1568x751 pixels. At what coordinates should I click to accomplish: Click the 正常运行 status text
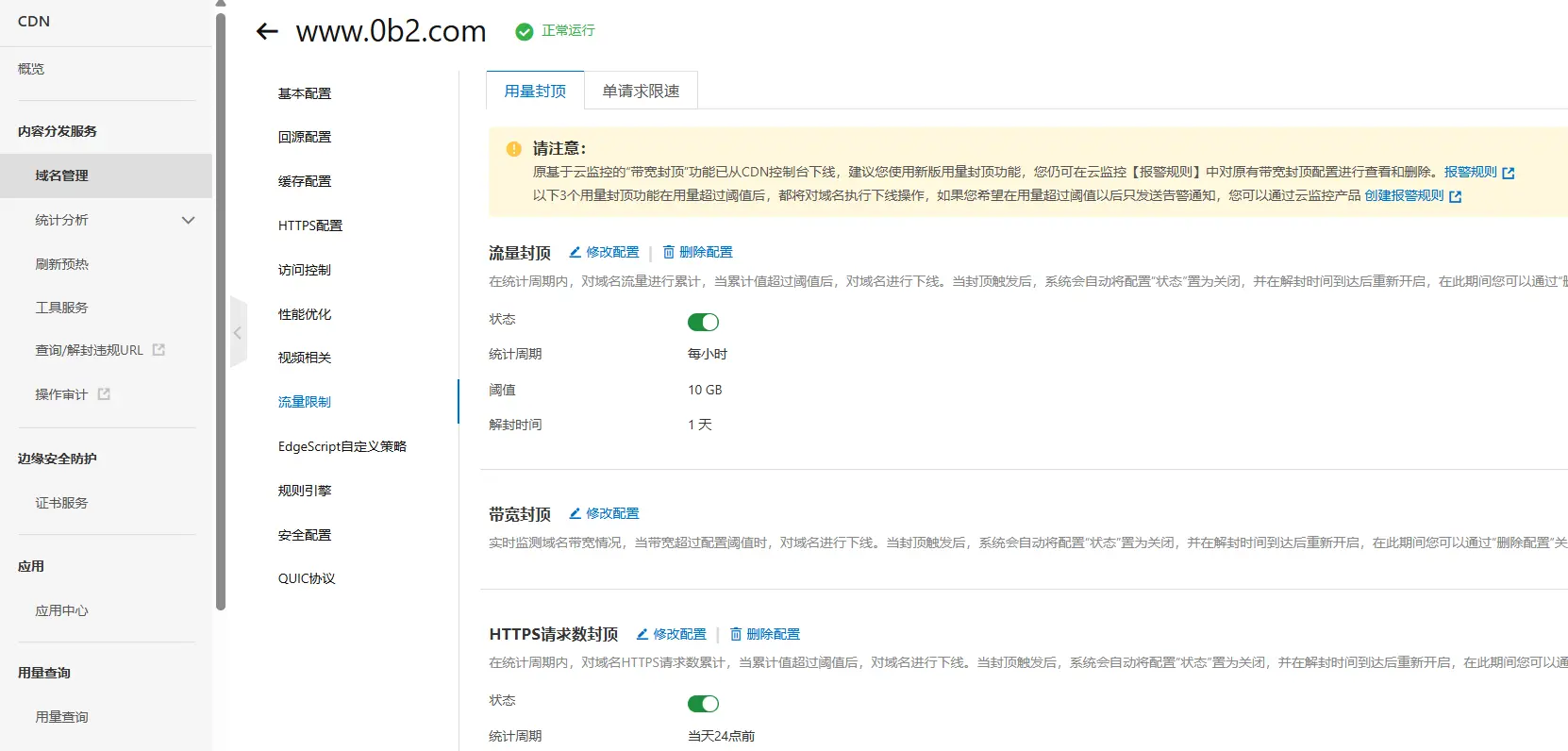coord(568,30)
